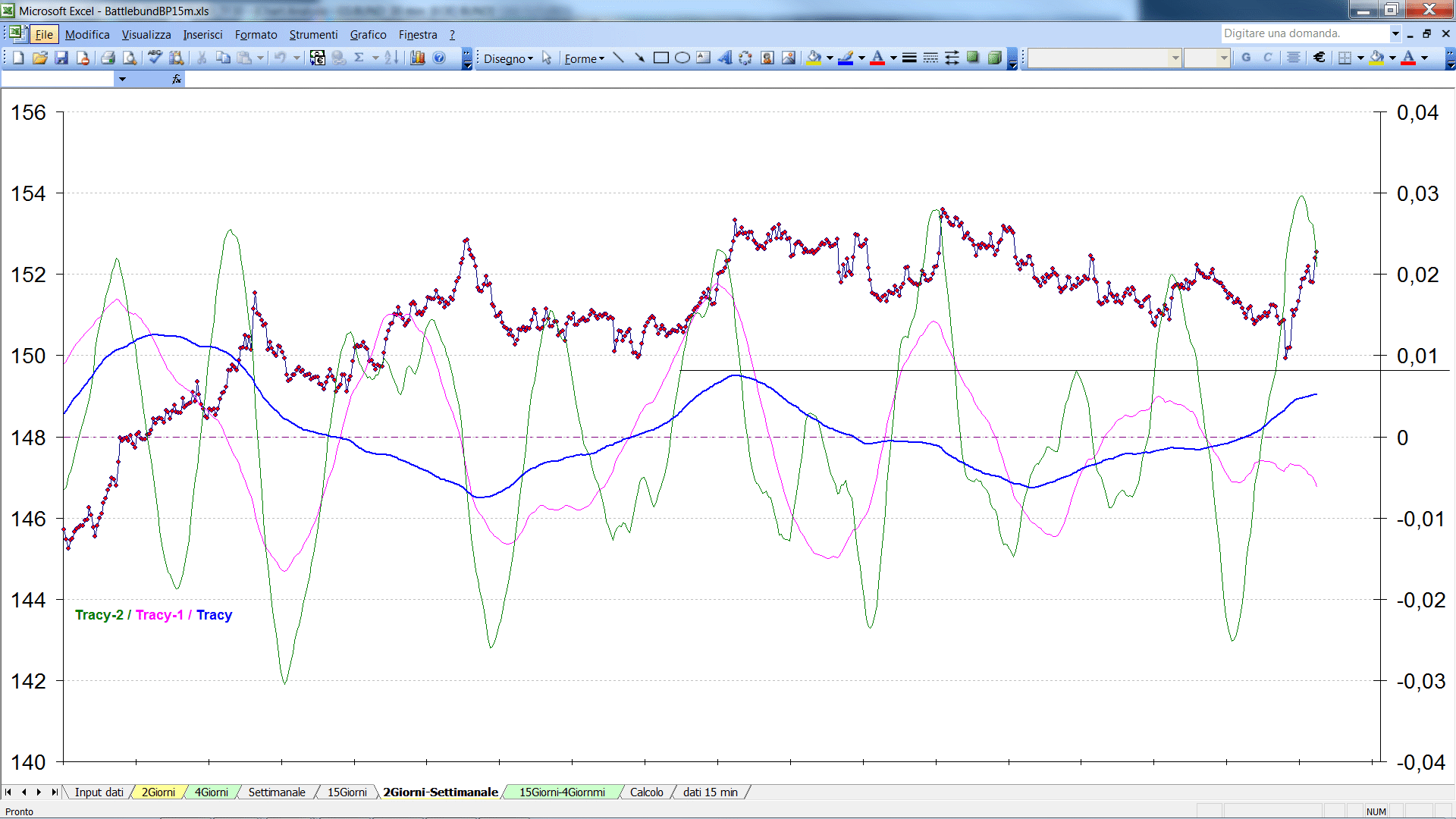Insert WordArt from drawing toolbar
Viewport: 1456px width, 819px height.
point(725,58)
